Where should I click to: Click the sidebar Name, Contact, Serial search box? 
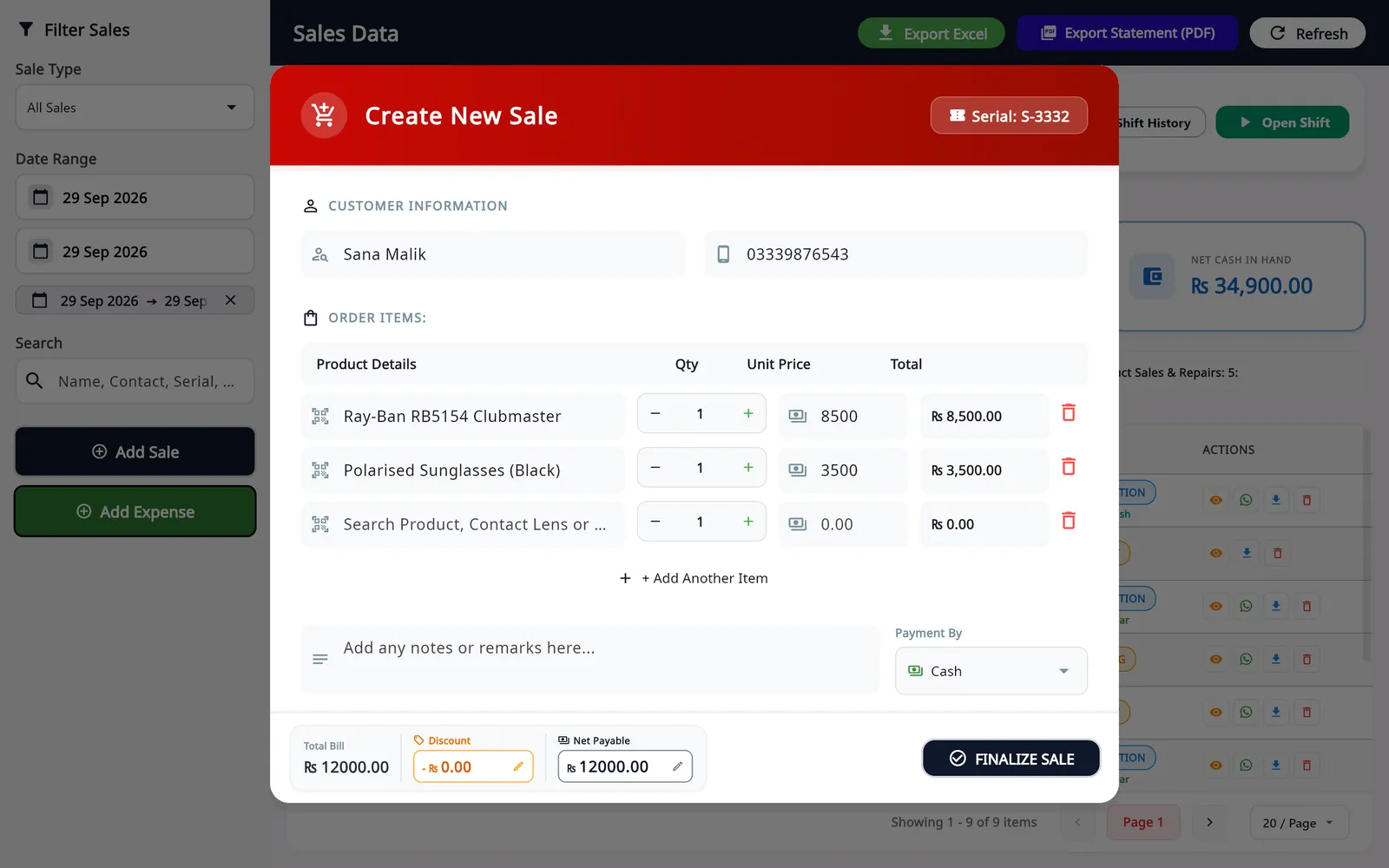click(135, 381)
